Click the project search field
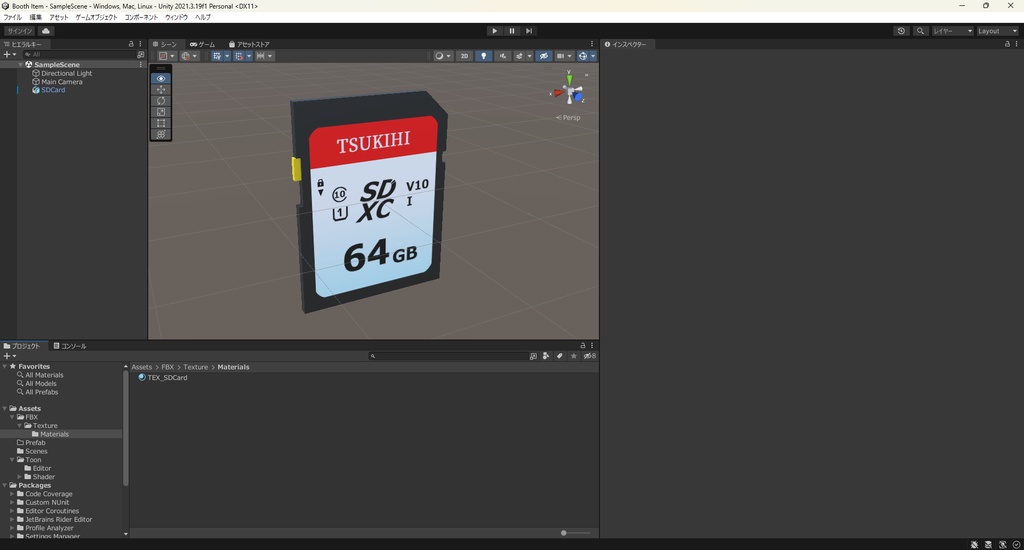This screenshot has width=1024, height=550. point(448,356)
